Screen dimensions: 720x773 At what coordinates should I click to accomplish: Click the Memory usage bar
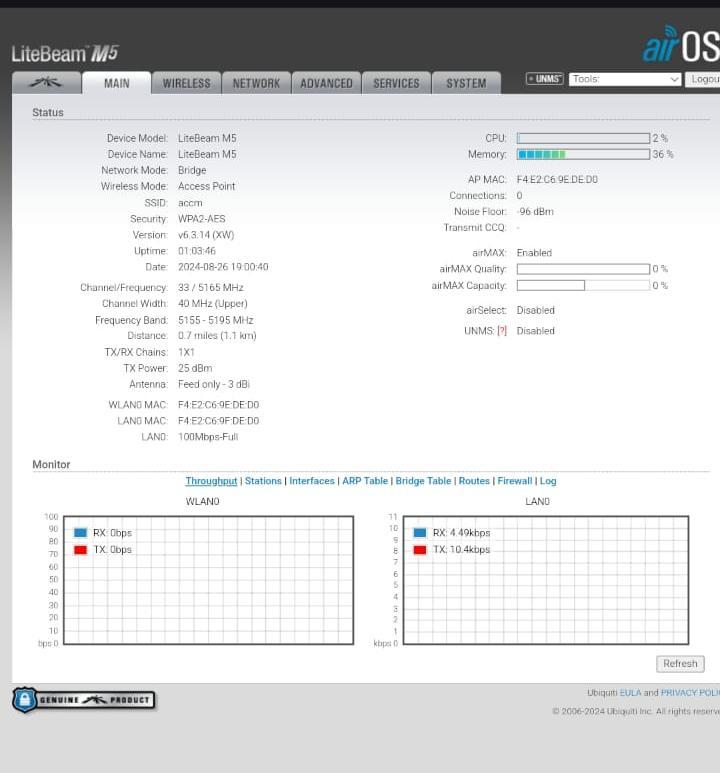[583, 154]
